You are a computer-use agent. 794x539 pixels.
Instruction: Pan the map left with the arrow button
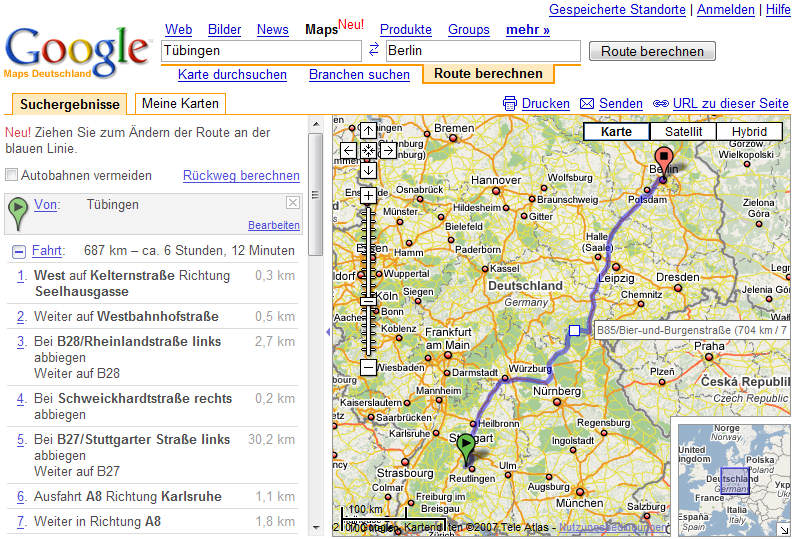348,150
